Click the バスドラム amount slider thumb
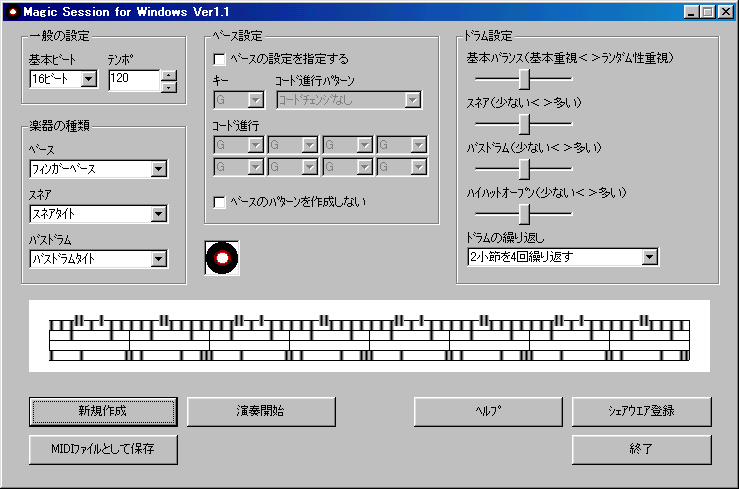Screen dimensions: 739x489 (x=524, y=169)
